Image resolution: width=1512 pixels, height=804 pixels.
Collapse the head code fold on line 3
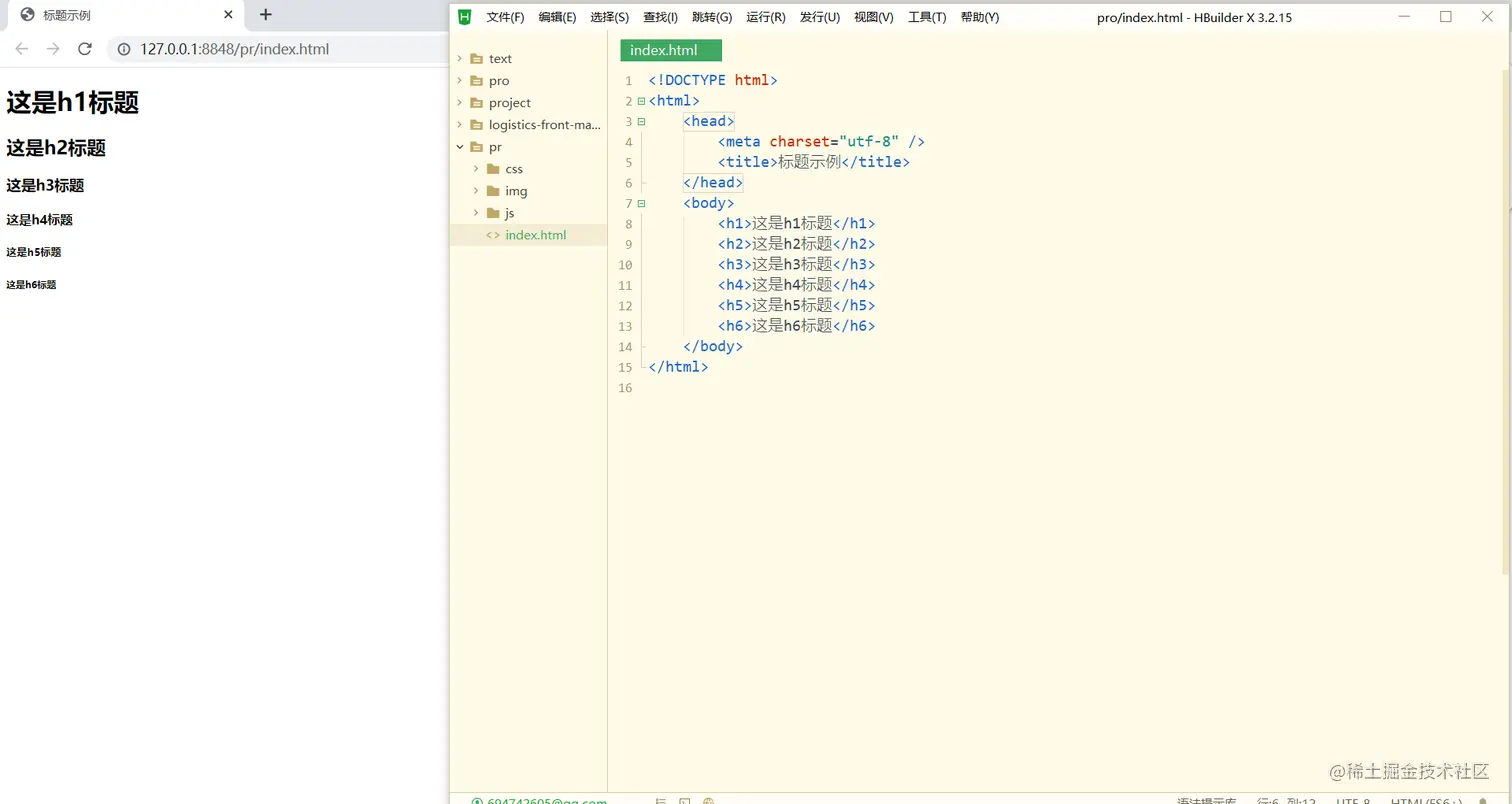pyautogui.click(x=641, y=121)
